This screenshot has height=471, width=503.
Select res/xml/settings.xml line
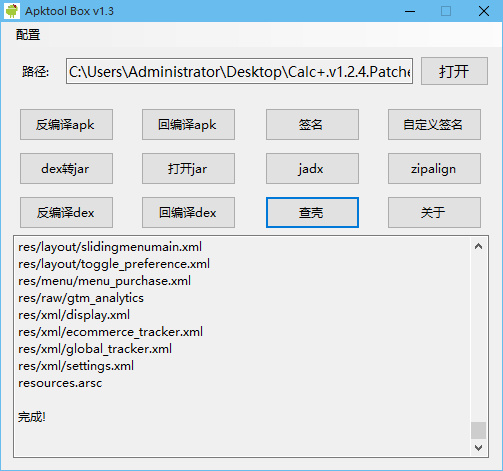pyautogui.click(x=76, y=366)
